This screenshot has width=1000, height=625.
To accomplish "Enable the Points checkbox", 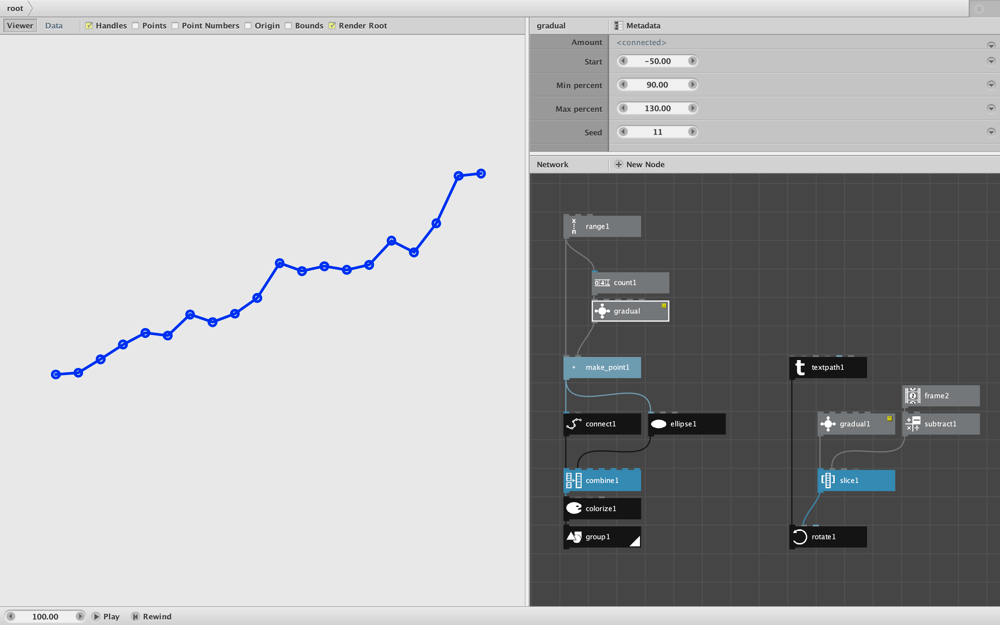I will coord(135,26).
